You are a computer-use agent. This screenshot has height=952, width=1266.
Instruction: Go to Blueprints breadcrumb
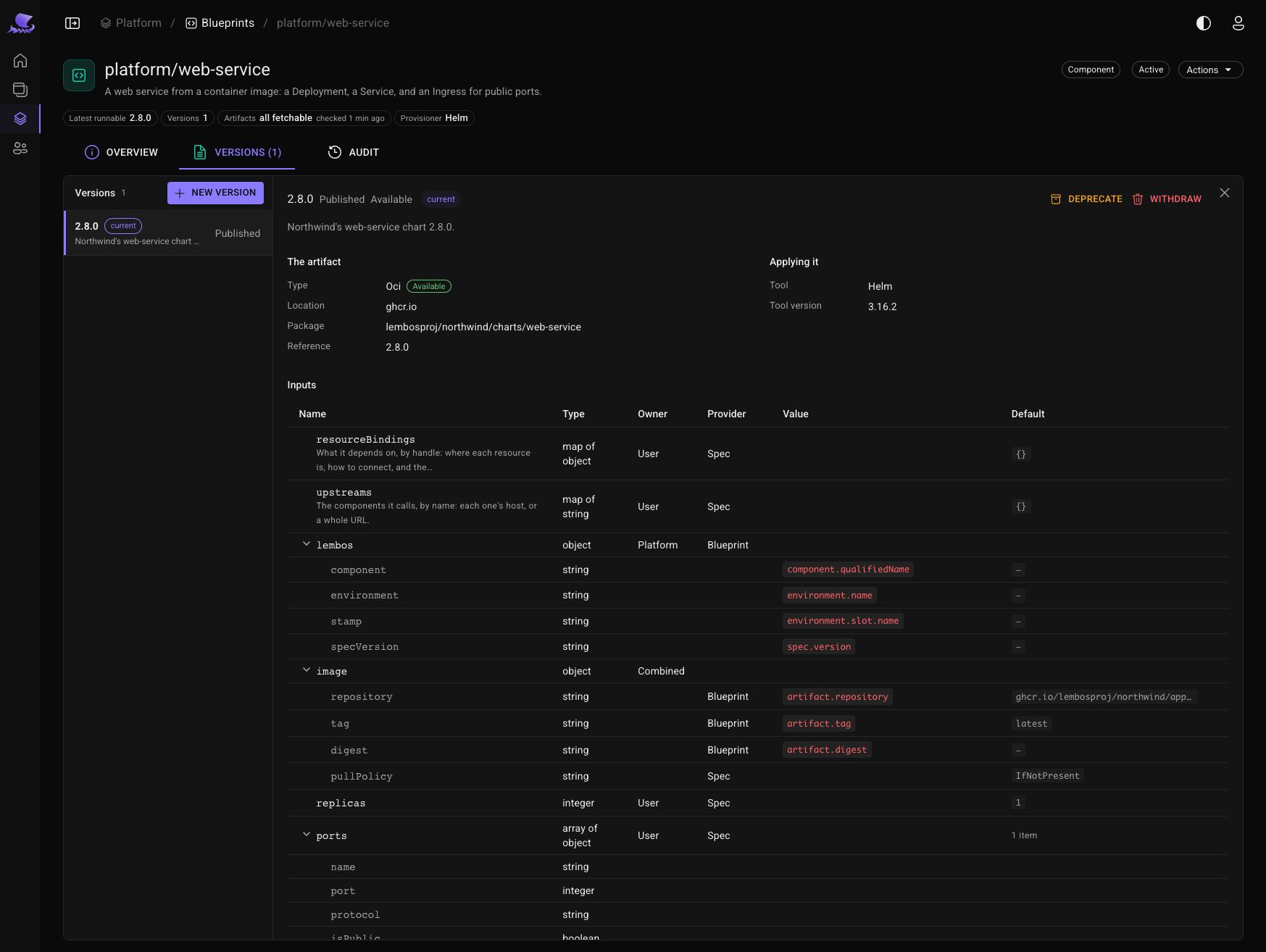pos(220,23)
